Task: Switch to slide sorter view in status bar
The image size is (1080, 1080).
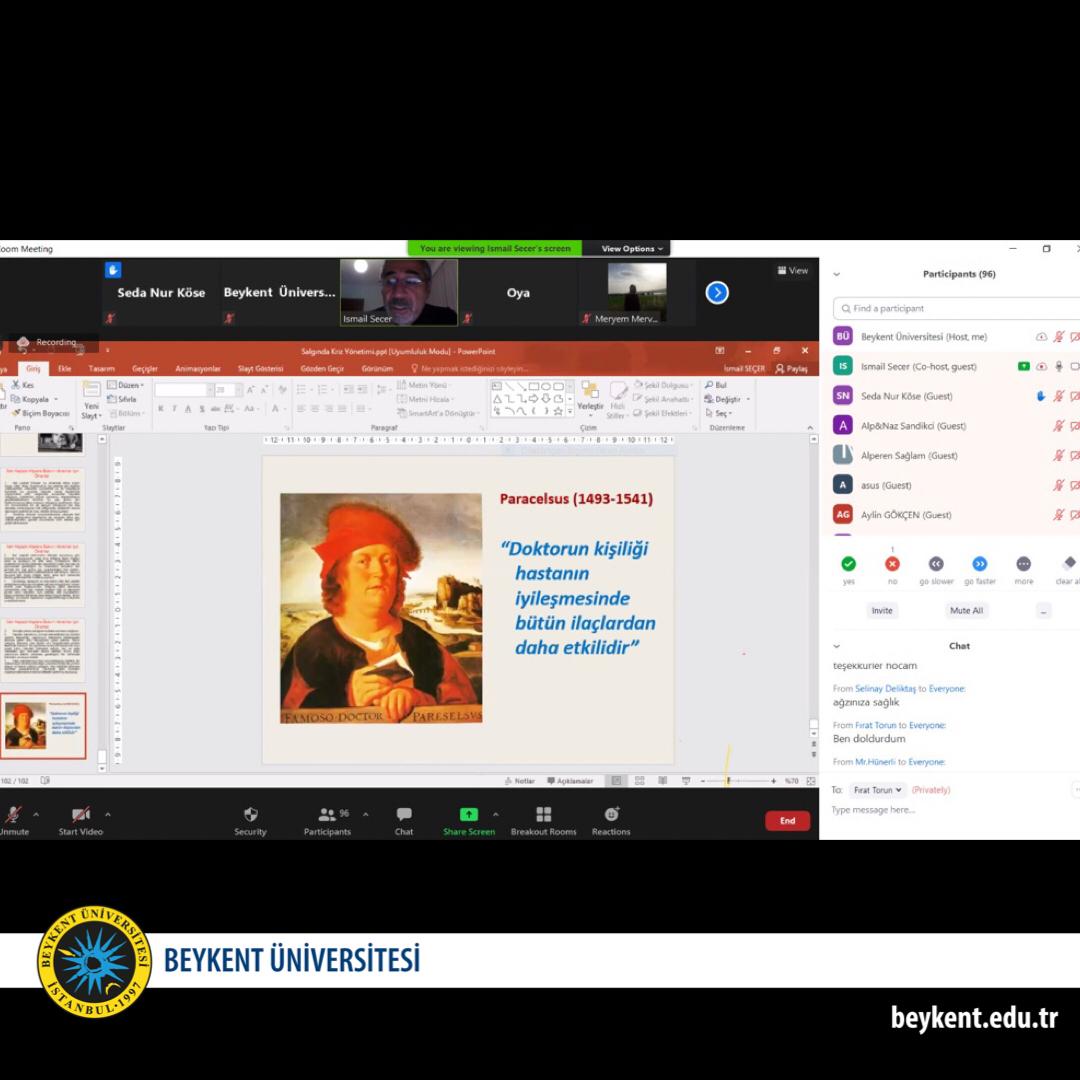Action: pos(640,780)
